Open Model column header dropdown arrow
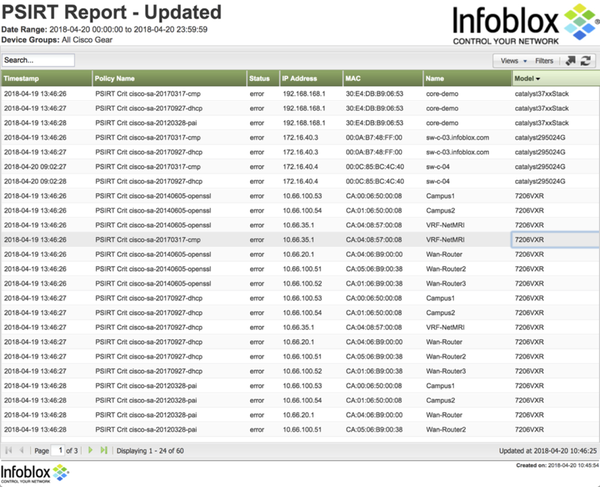600x487 pixels. pos(538,79)
